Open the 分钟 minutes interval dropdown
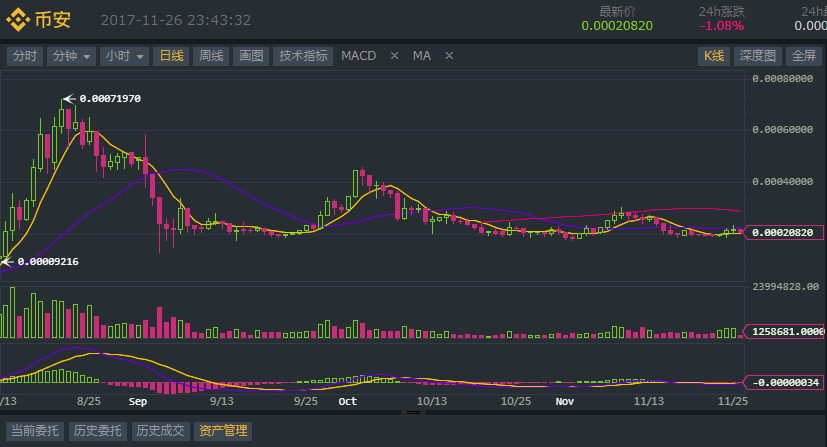The image size is (827, 447). (71, 56)
